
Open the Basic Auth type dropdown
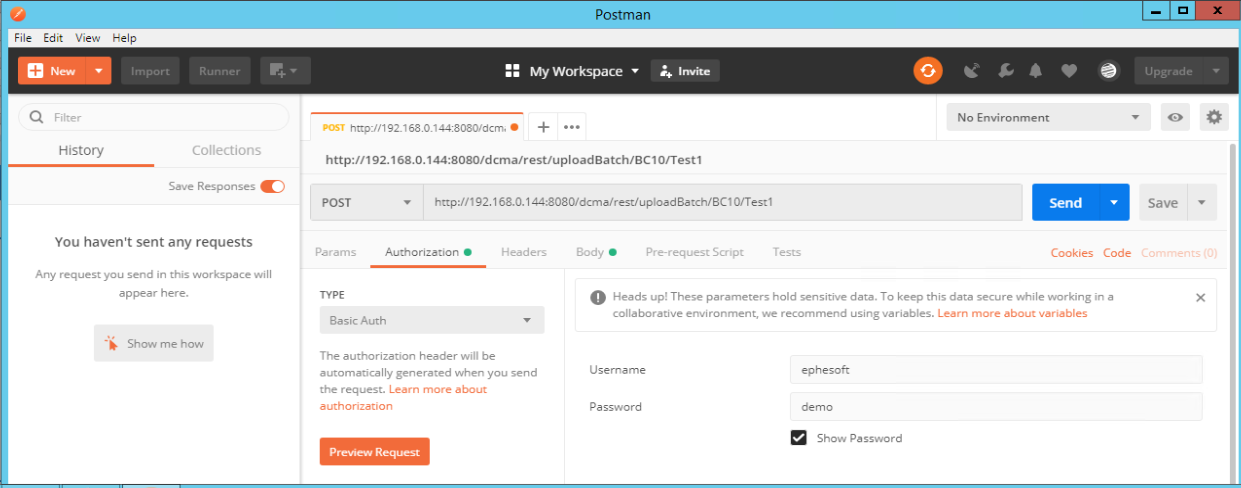click(432, 320)
